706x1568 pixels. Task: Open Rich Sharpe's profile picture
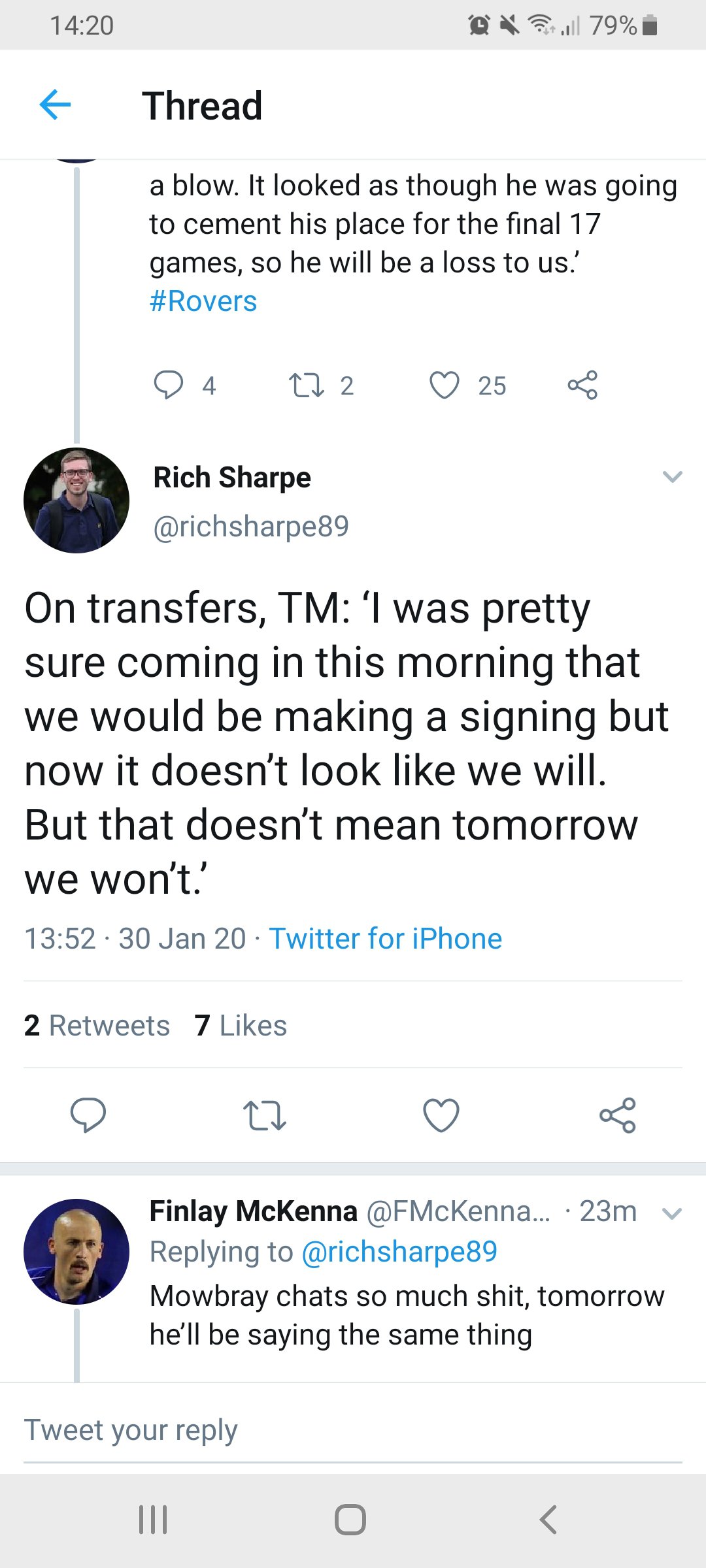click(x=76, y=500)
